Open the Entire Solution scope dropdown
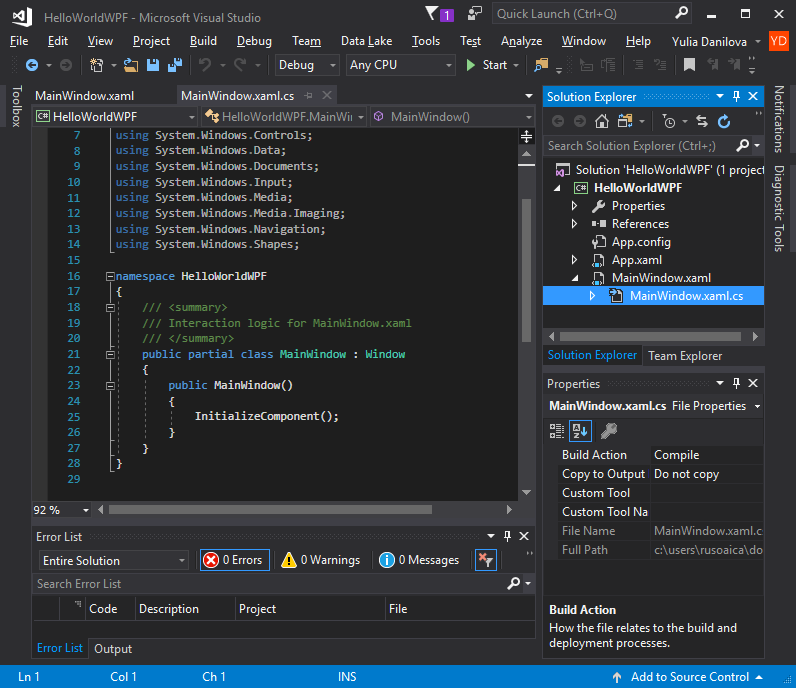Viewport: 796px width, 688px height. pos(113,561)
